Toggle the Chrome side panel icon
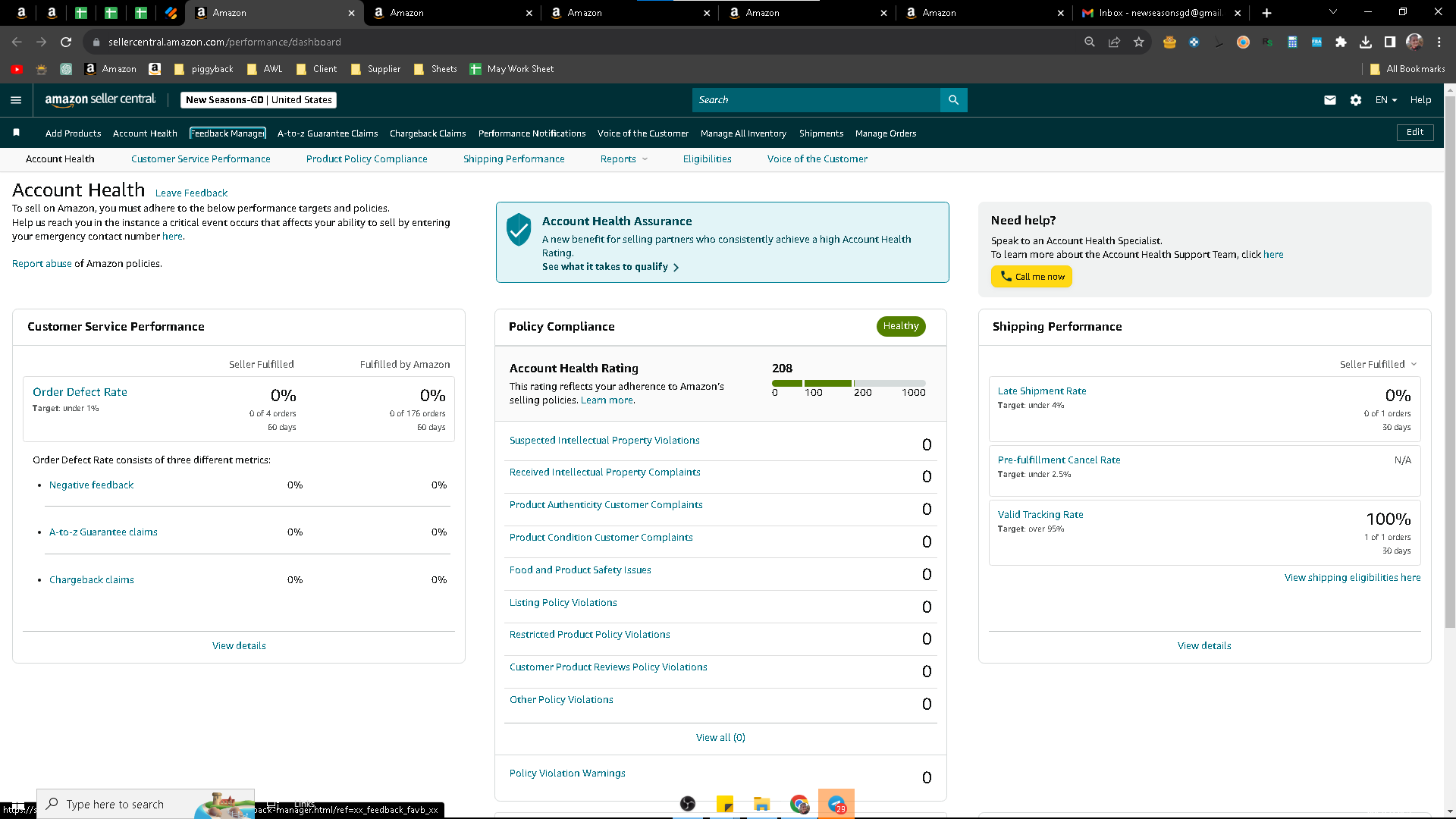This screenshot has height=819, width=1456. [1389, 42]
